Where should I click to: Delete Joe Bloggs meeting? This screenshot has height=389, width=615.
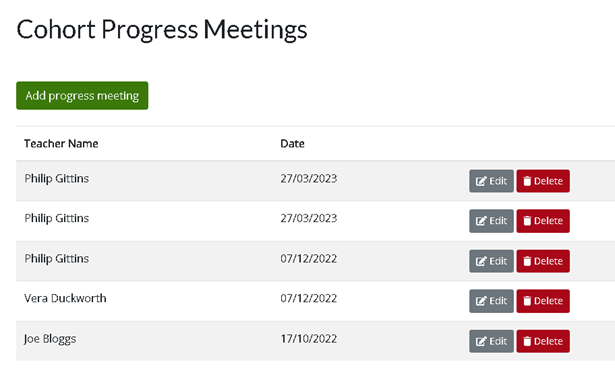[543, 341]
